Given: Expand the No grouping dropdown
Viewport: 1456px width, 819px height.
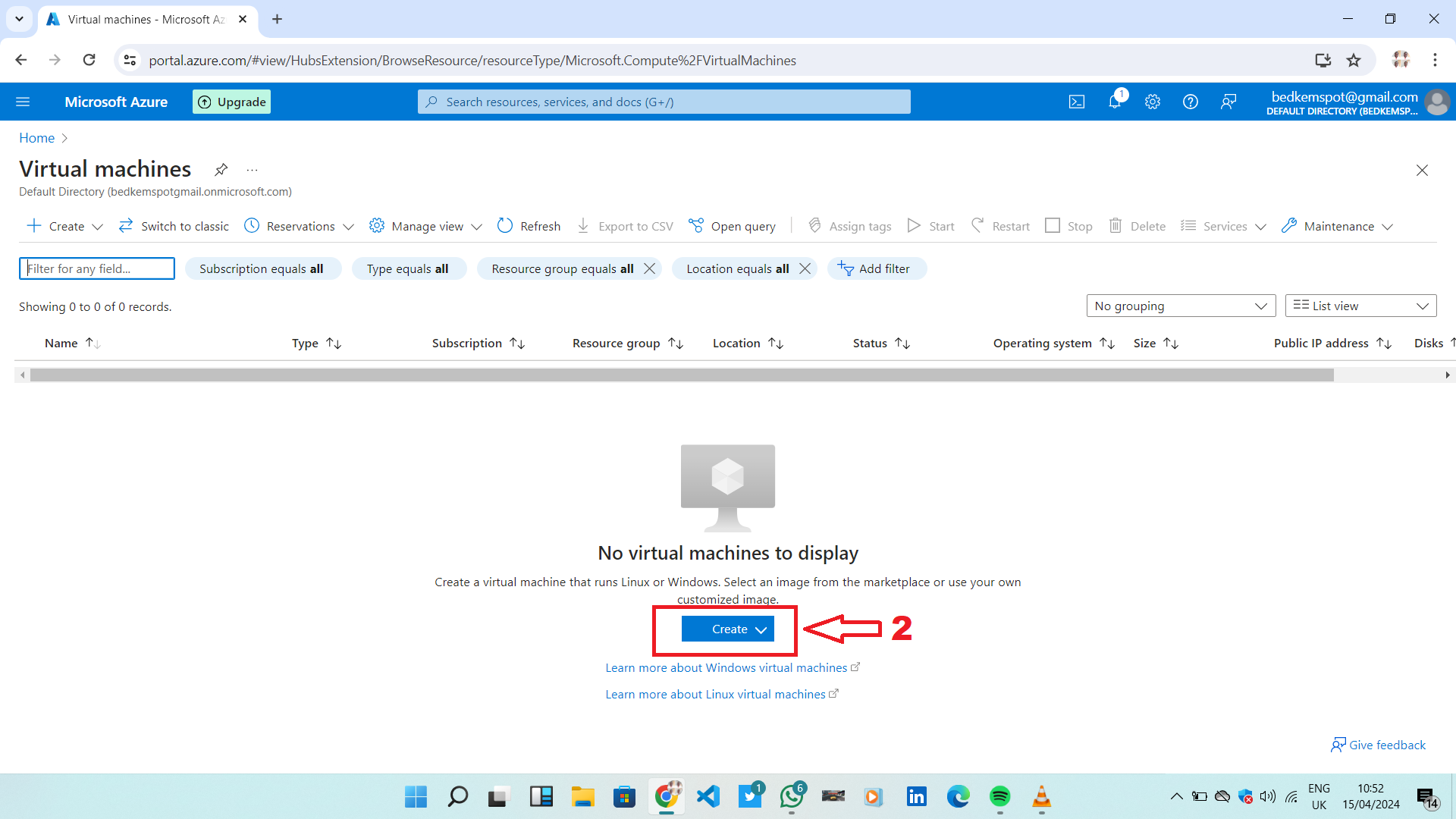Looking at the screenshot, I should point(1181,306).
